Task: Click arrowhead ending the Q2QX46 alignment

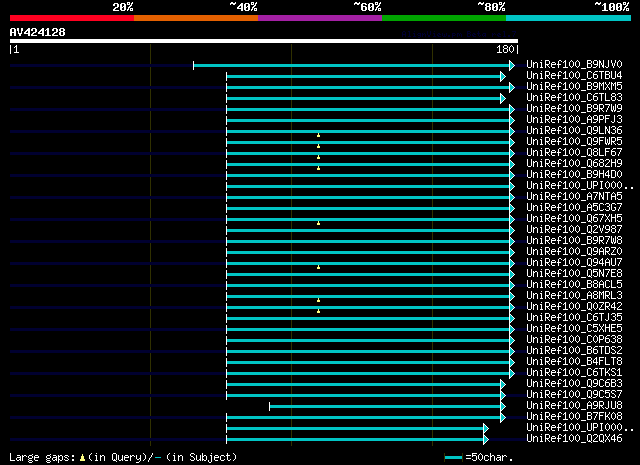Action: (486, 440)
